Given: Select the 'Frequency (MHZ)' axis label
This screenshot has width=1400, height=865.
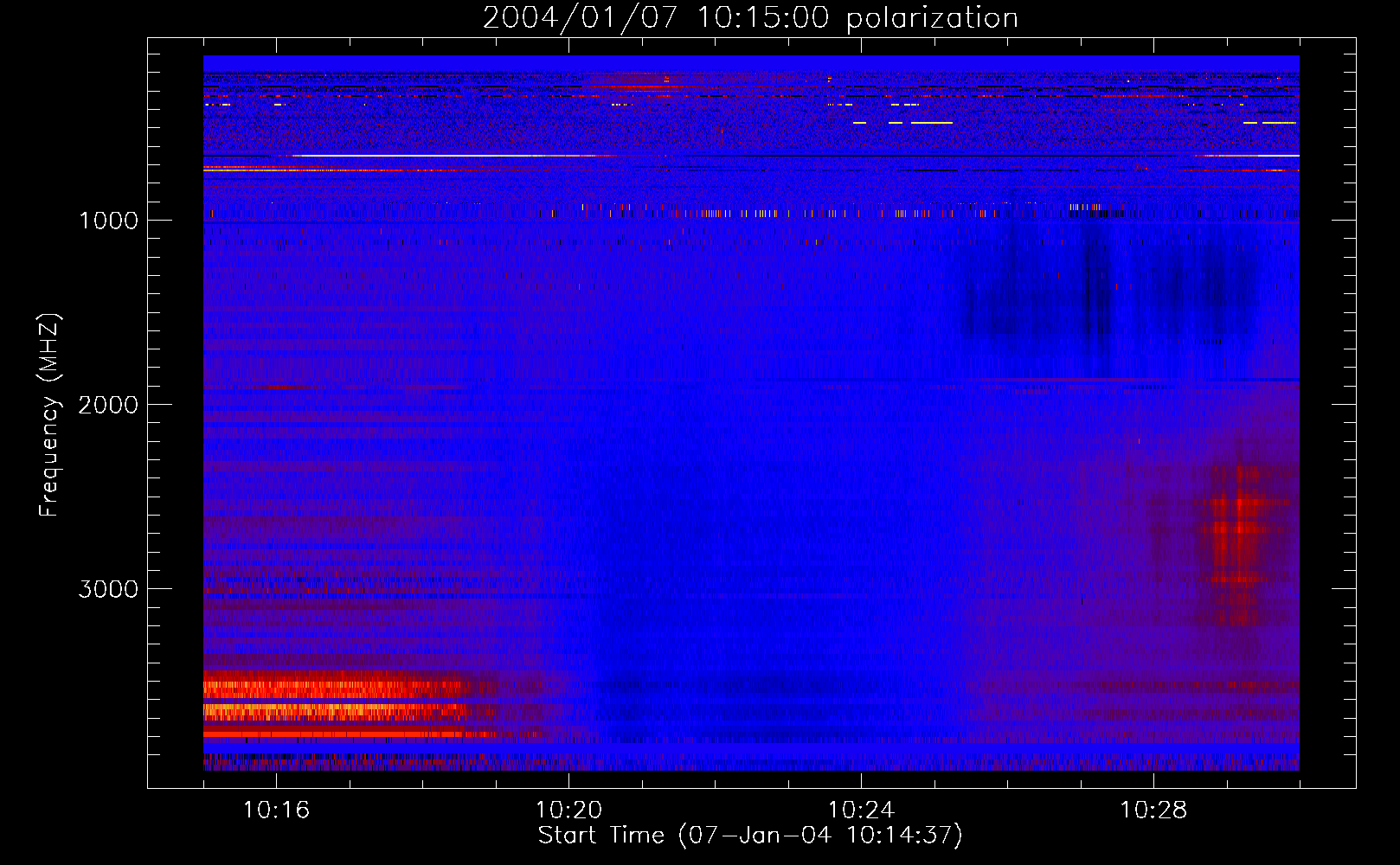Looking at the screenshot, I should tap(50, 415).
